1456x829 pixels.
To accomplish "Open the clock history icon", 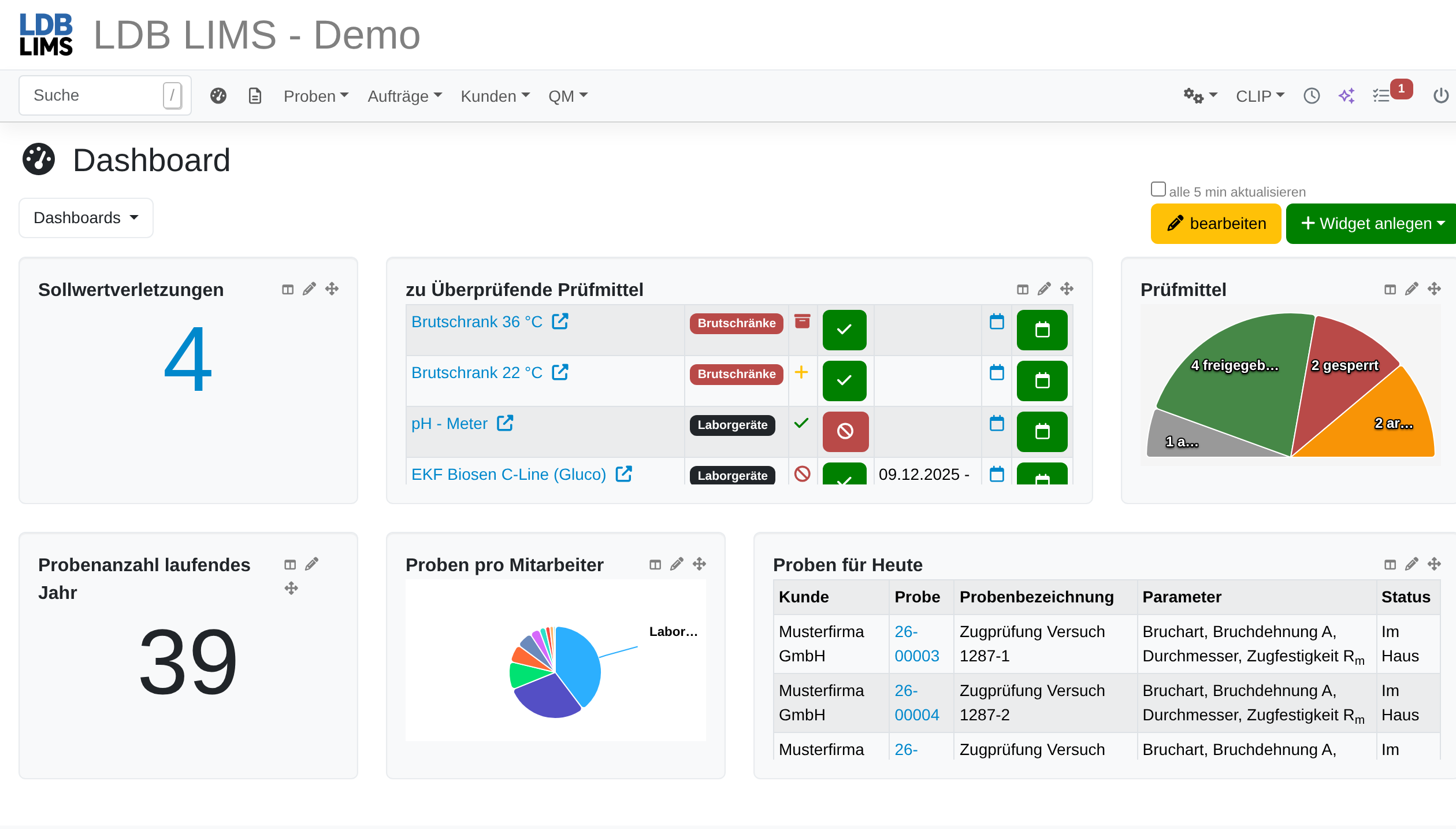I will click(x=1312, y=95).
